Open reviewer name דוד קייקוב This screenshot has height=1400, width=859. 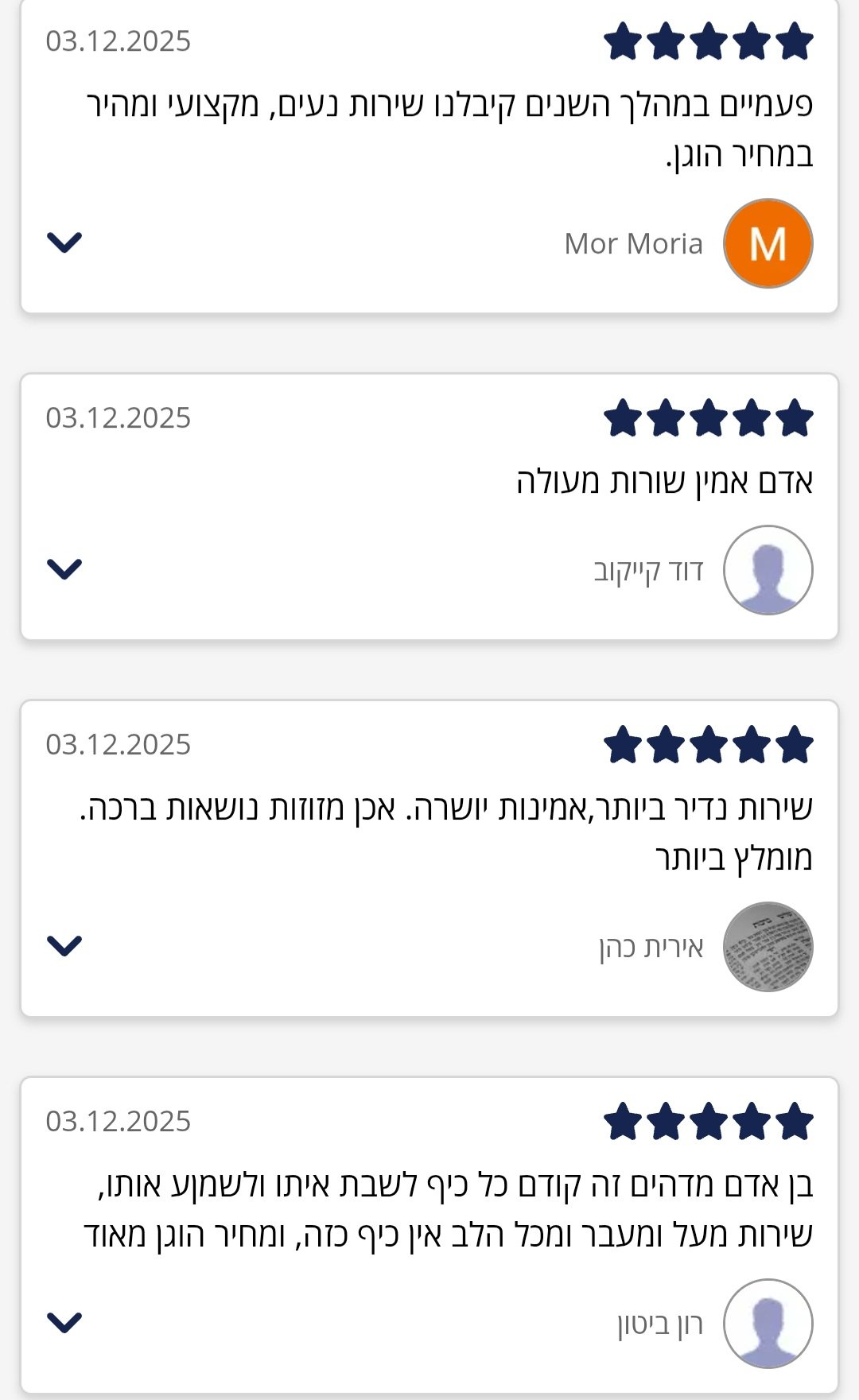[648, 571]
